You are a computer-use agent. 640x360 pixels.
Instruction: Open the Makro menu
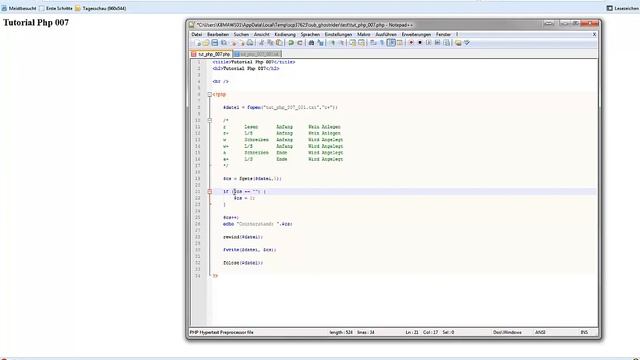tap(364, 35)
